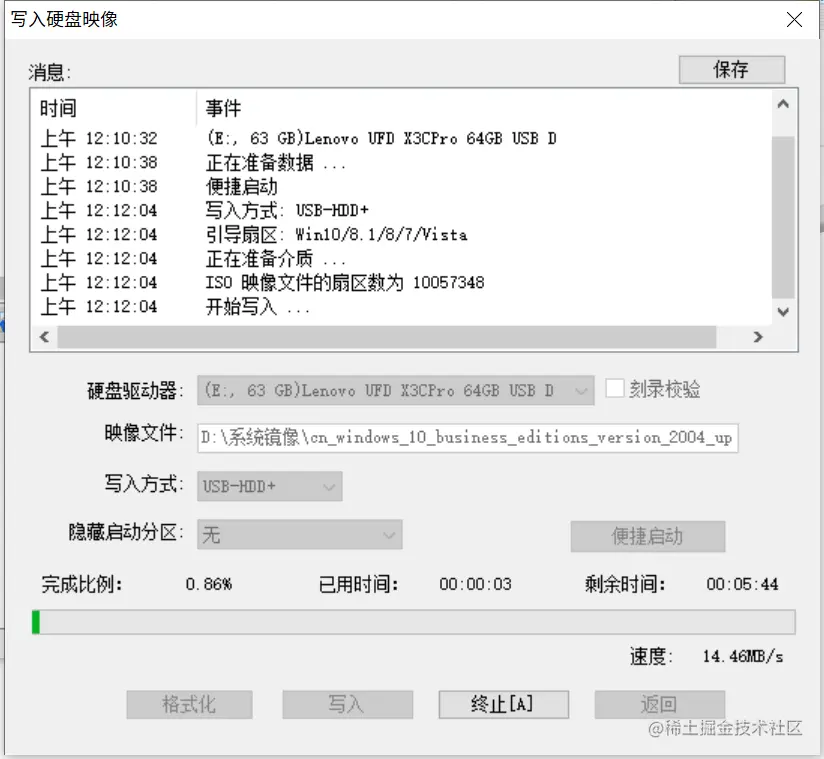Click the 终止[A] button

(503, 704)
